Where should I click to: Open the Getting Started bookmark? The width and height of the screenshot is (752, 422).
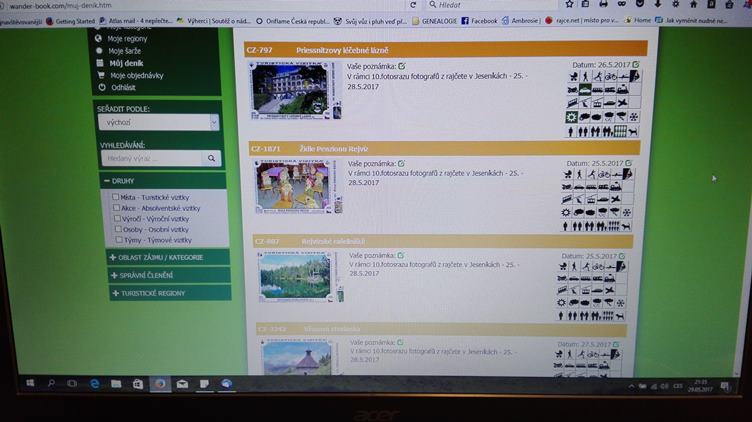(x=70, y=21)
